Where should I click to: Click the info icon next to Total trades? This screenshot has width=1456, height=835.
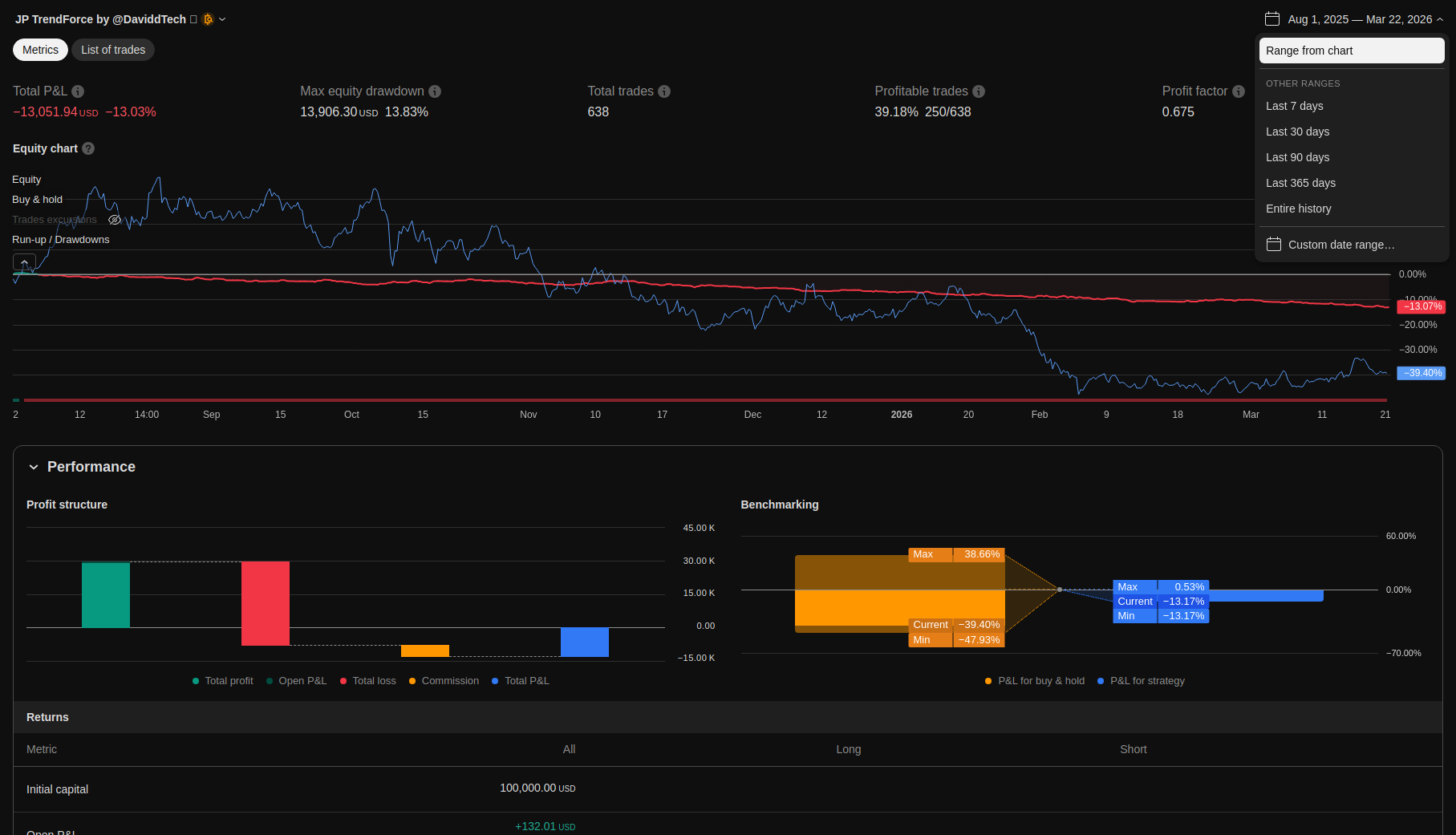(664, 91)
